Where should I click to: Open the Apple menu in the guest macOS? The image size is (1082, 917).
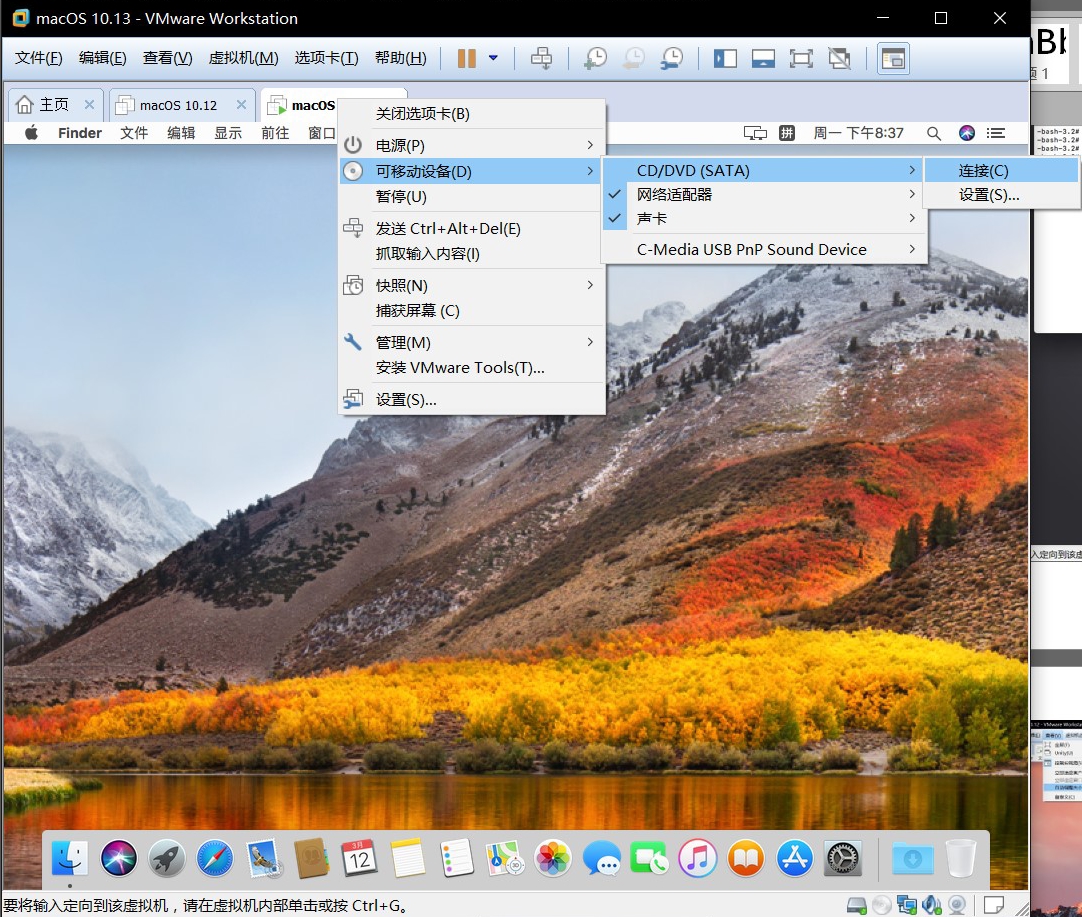31,132
